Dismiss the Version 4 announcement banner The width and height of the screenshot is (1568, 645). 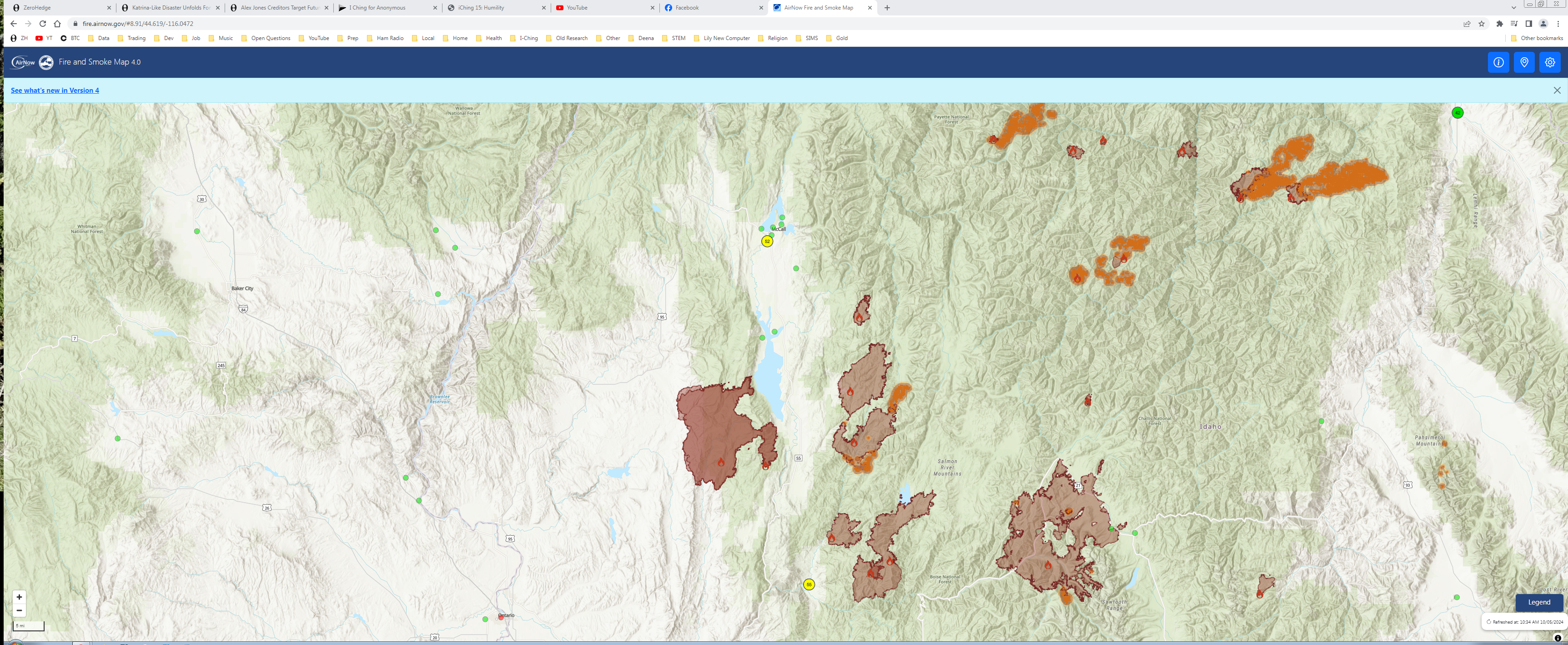(1557, 90)
